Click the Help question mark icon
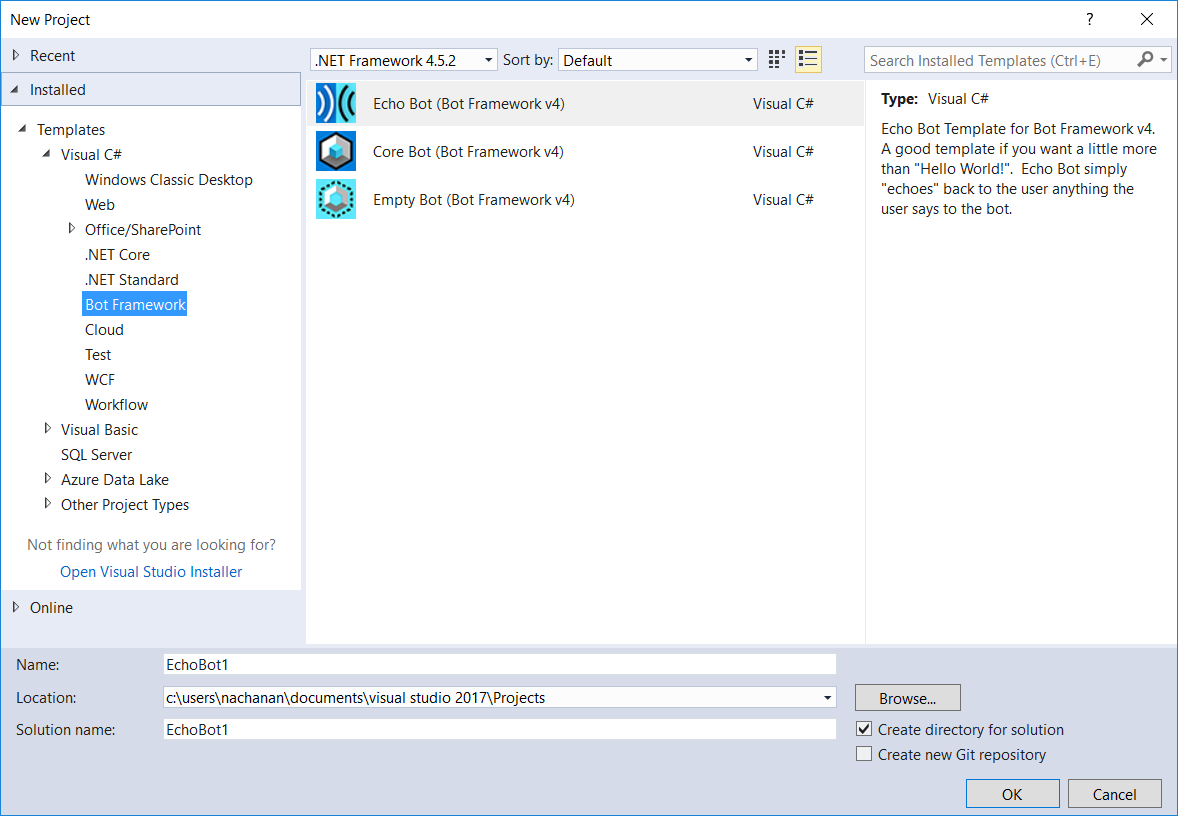The width and height of the screenshot is (1178, 816). pos(1090,19)
